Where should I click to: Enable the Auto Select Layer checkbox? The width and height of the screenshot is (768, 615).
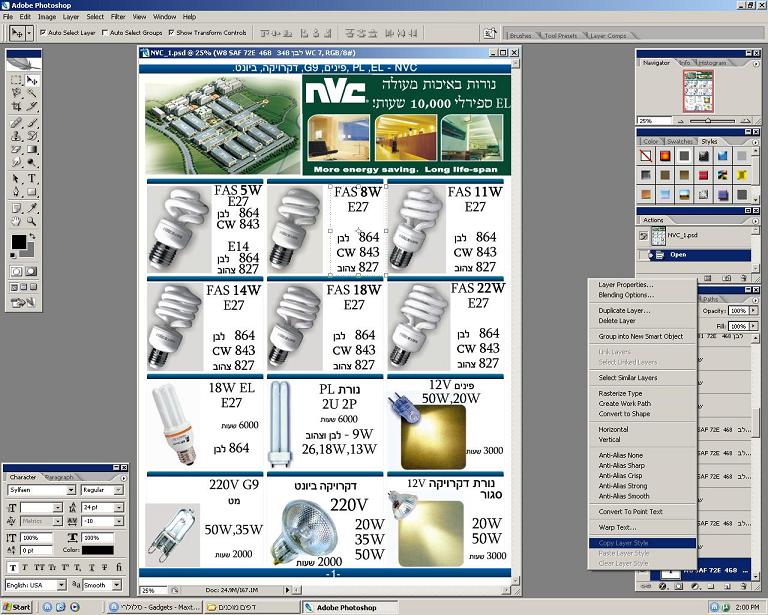point(43,32)
